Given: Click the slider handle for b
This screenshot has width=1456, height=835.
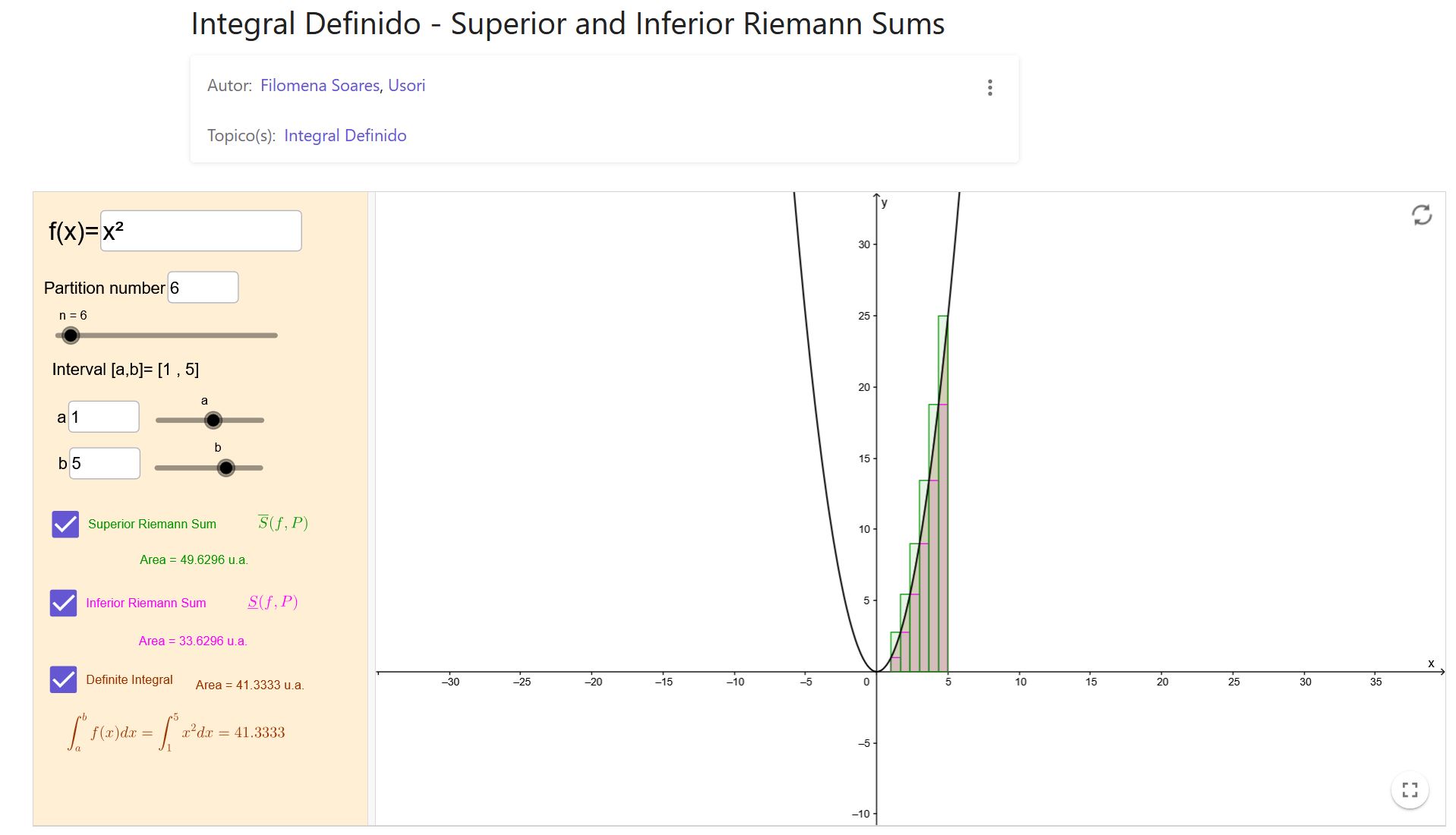Looking at the screenshot, I should [225, 468].
